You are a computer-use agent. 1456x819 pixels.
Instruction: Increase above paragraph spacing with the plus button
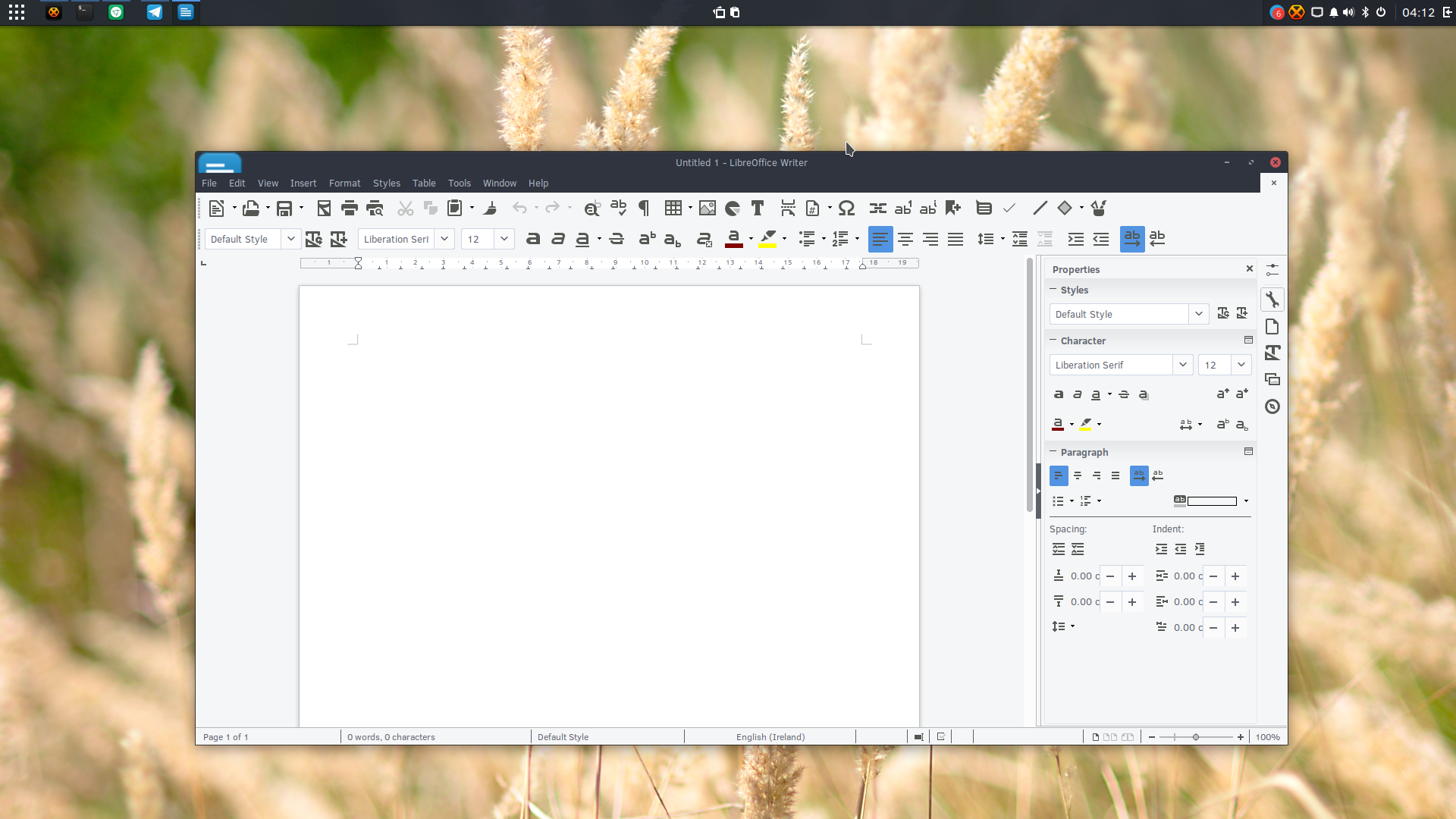pyautogui.click(x=1132, y=576)
